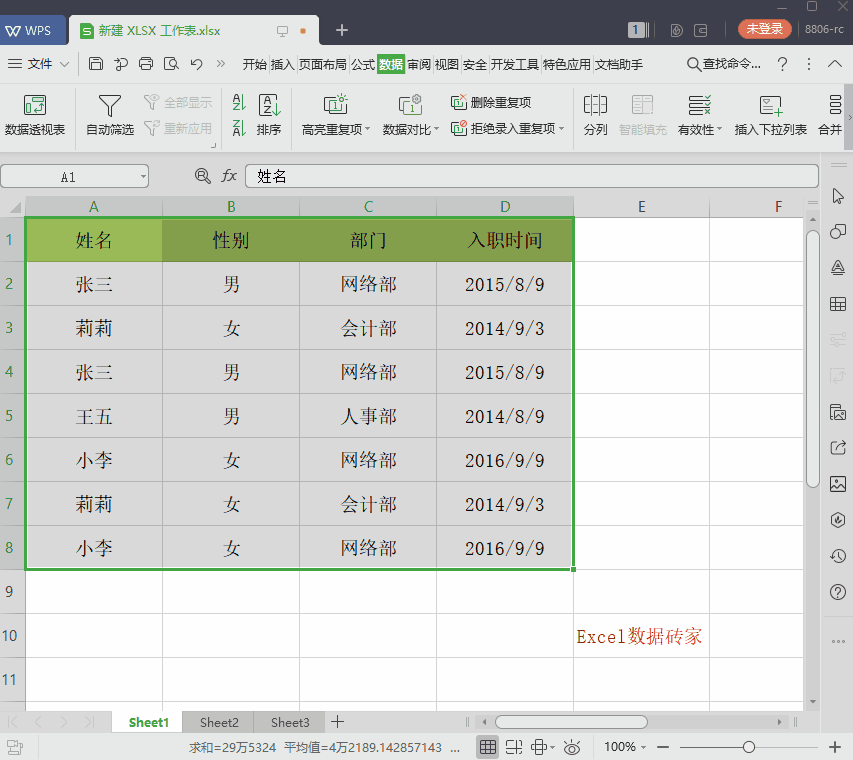Screen dimensions: 853x760
Task: Switch to the 公式 ribbon tab
Action: [x=363, y=64]
